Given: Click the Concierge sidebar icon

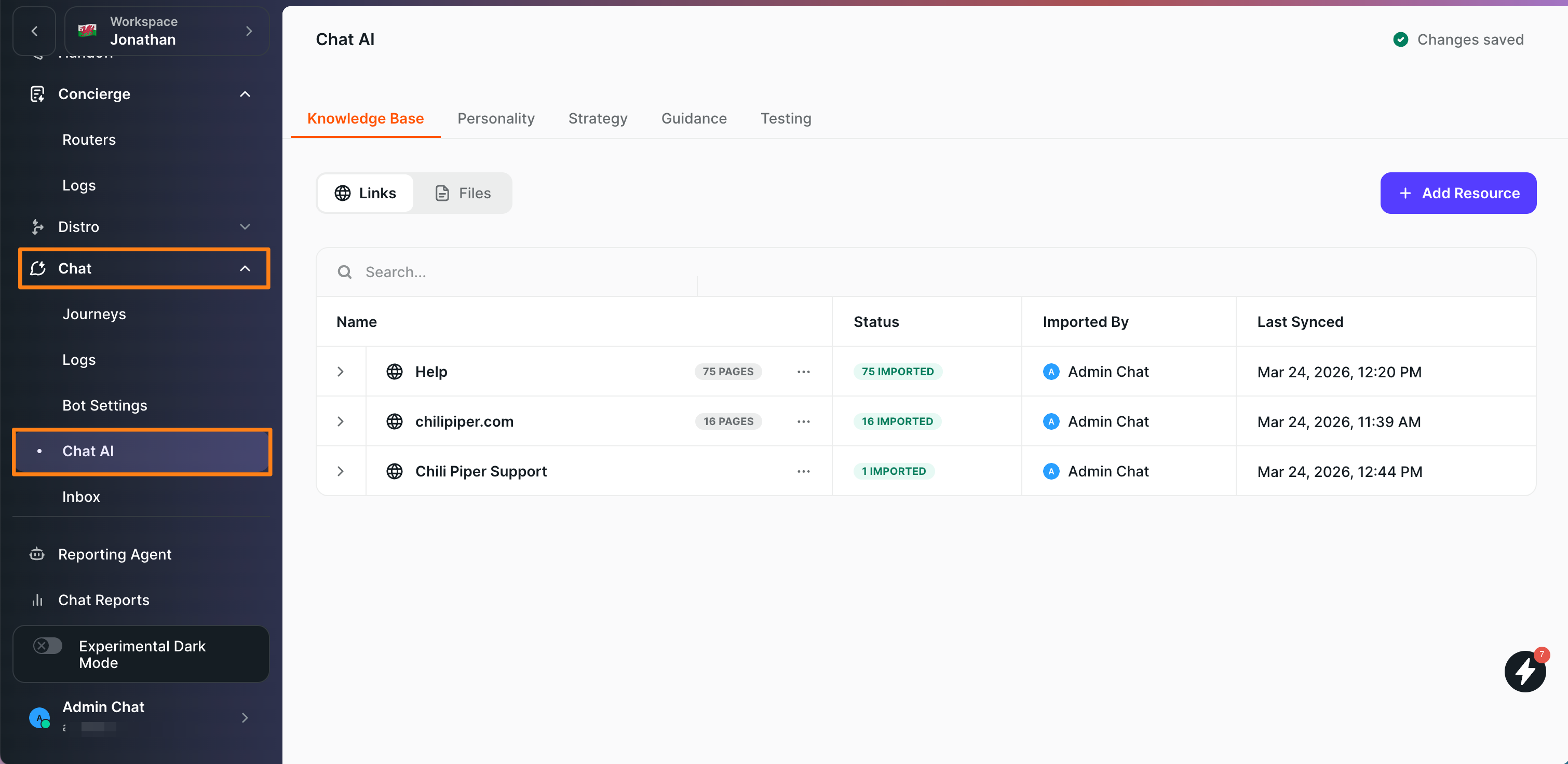Looking at the screenshot, I should [x=38, y=93].
